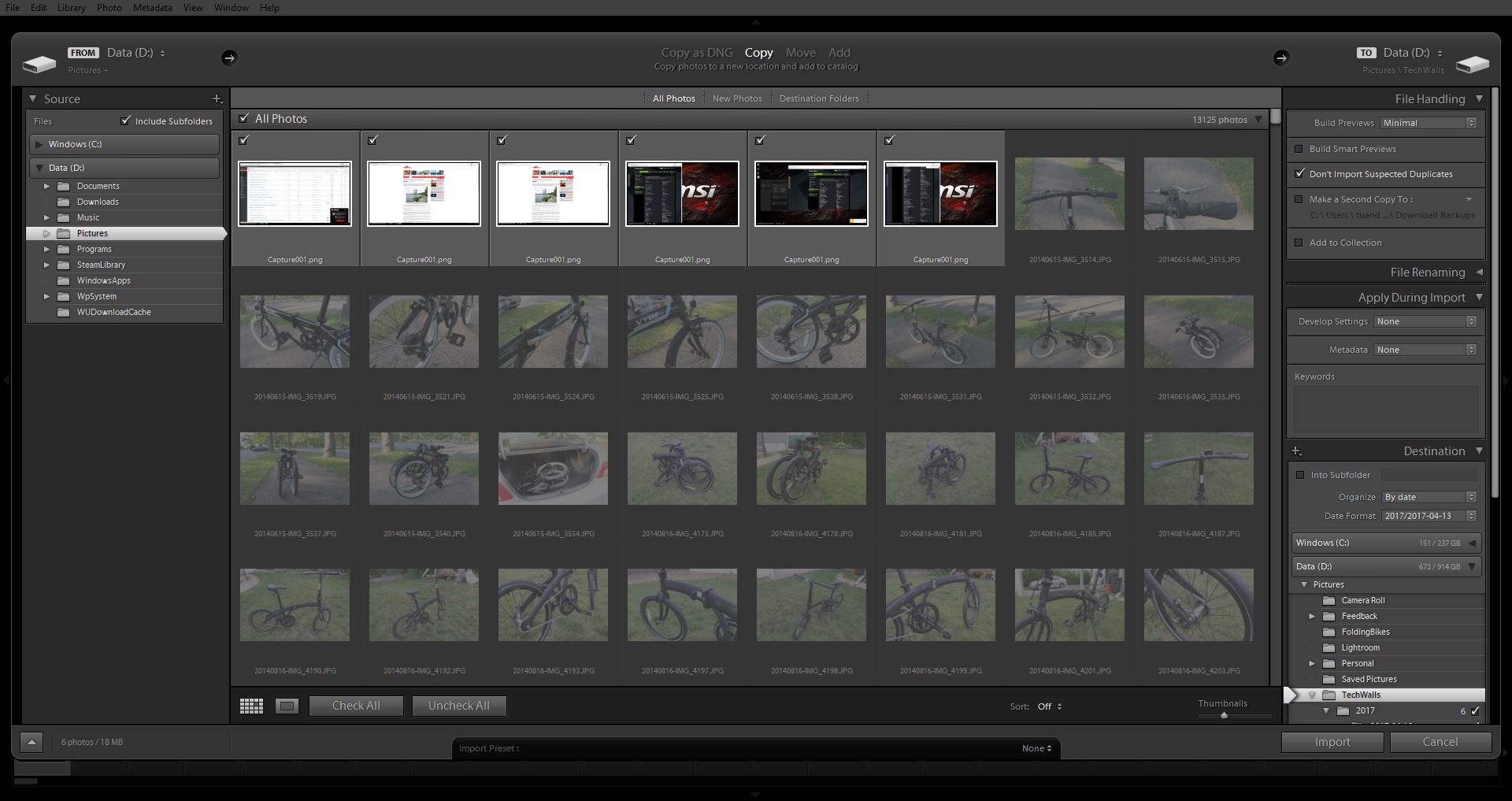Click the source arrow button beside FROM
The width and height of the screenshot is (1512, 801).
tap(229, 57)
